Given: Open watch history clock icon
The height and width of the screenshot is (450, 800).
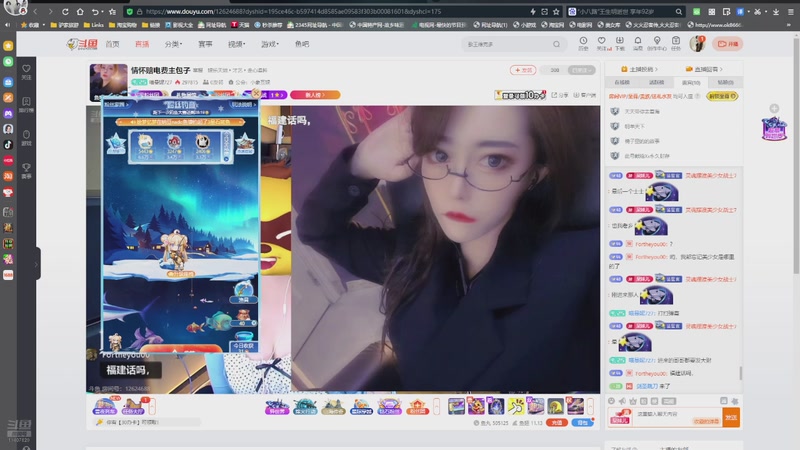Looking at the screenshot, I should pos(583,43).
